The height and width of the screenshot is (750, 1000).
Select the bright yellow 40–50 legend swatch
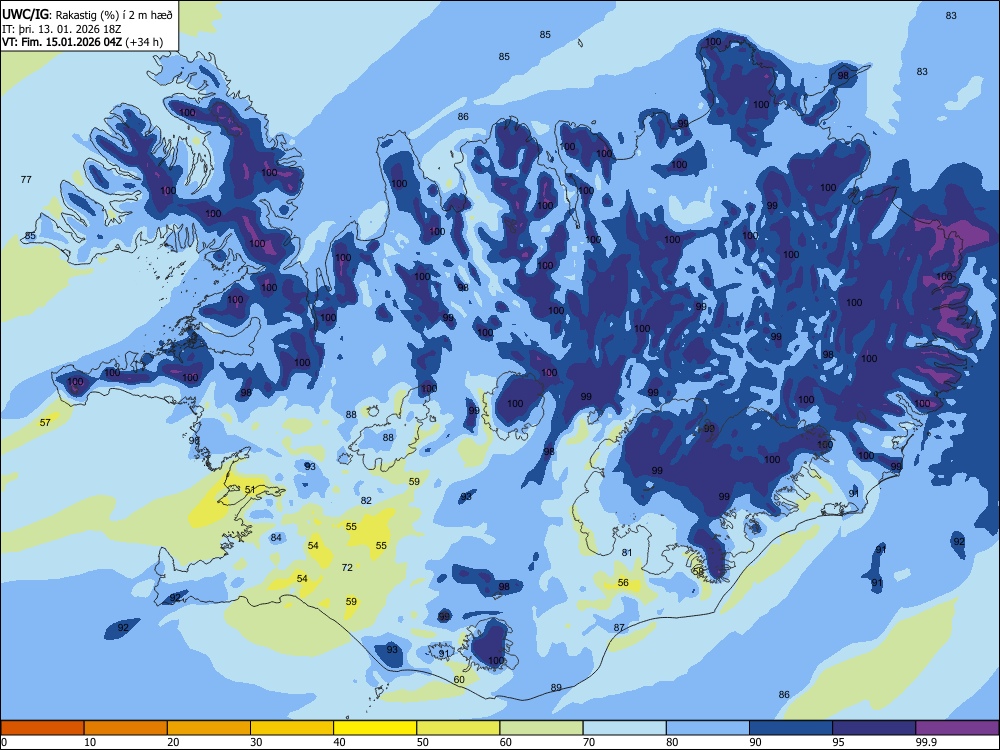point(375,728)
